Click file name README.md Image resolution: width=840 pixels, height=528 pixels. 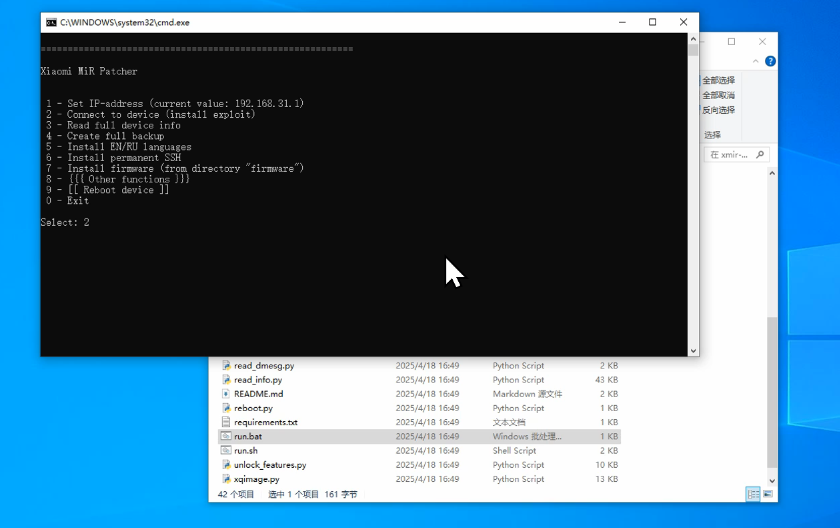[259, 394]
